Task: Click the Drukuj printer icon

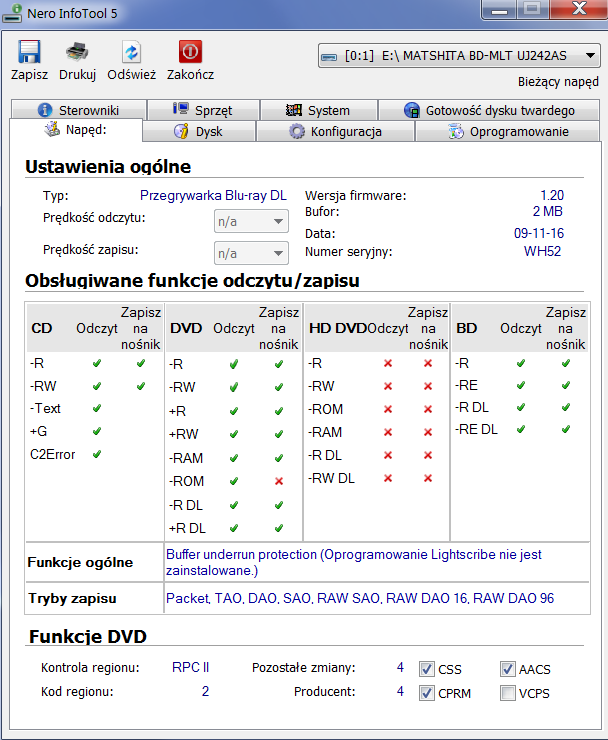Action: click(77, 51)
